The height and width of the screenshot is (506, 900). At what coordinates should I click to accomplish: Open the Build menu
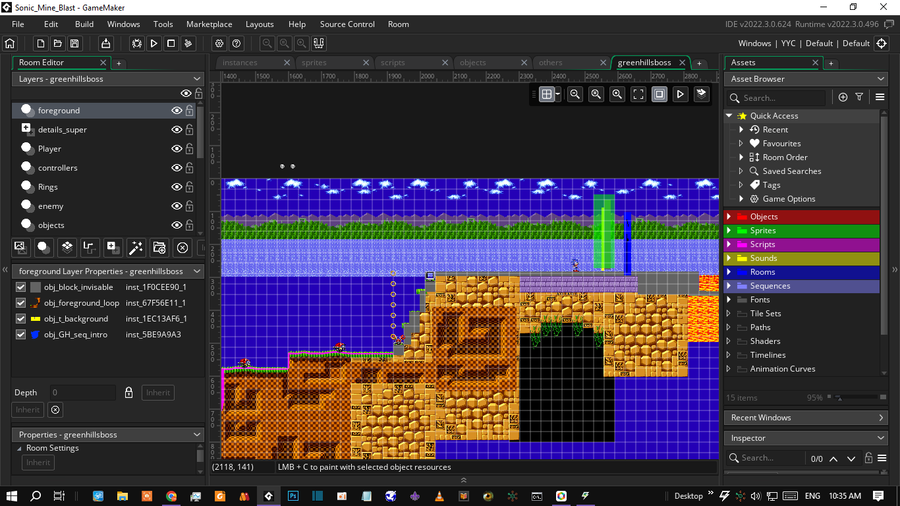[84, 24]
